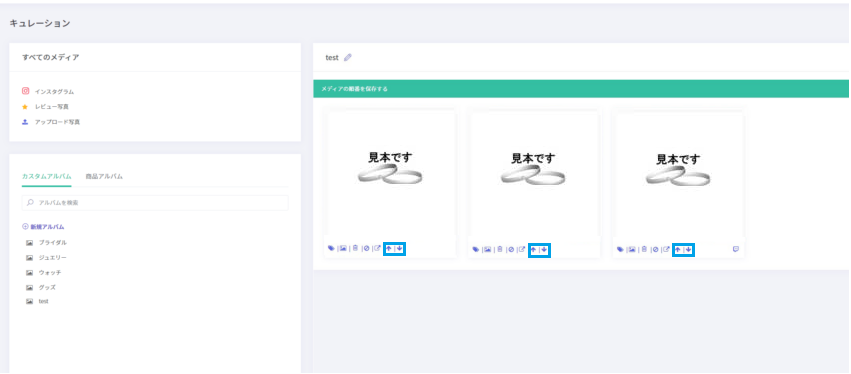
Task: Click the image icon on second media card
Action: click(x=487, y=250)
